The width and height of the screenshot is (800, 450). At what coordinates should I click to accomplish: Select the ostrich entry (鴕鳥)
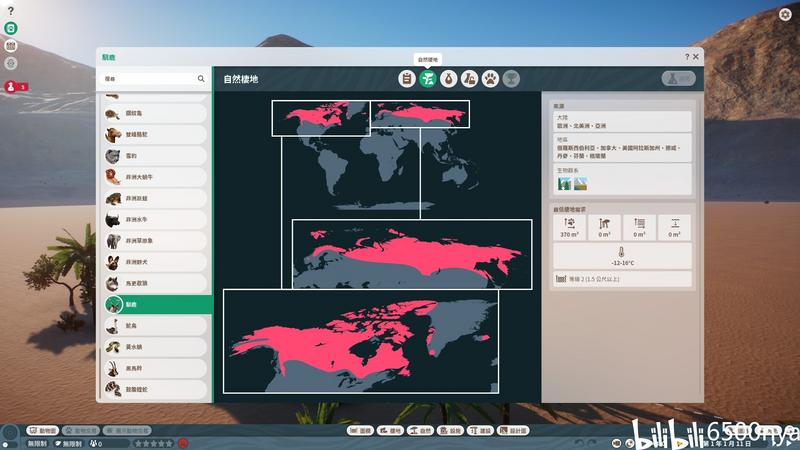tap(155, 326)
